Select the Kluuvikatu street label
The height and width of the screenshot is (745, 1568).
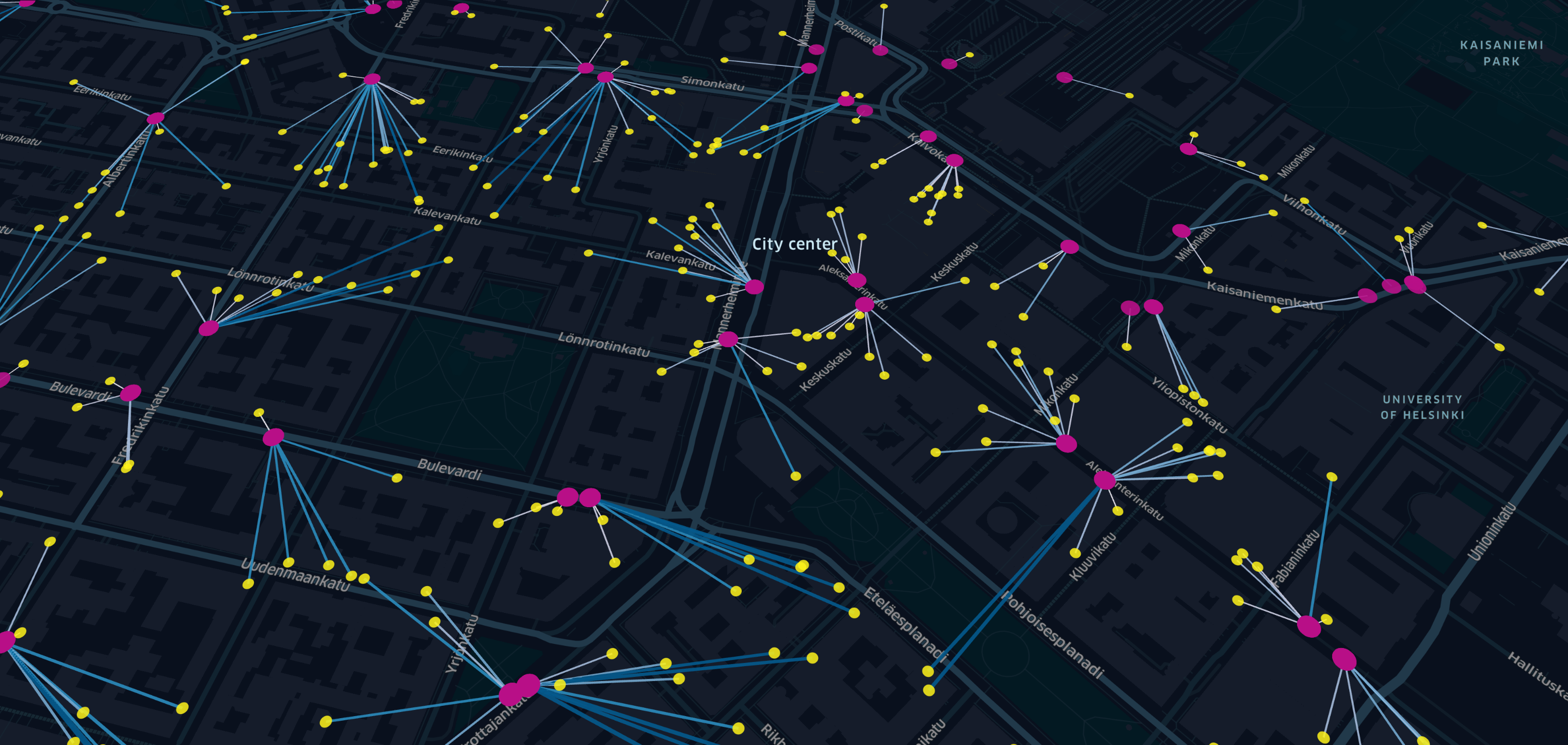(x=1093, y=556)
